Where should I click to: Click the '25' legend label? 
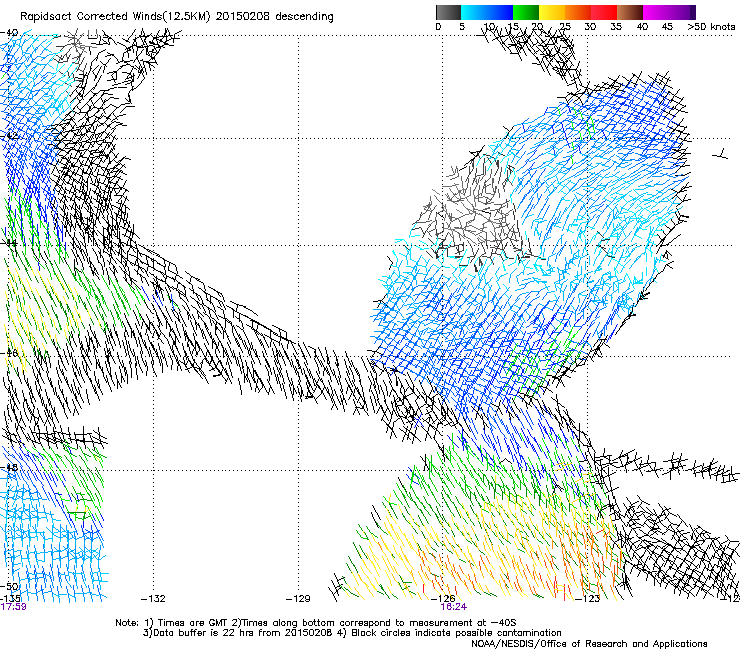[564, 26]
